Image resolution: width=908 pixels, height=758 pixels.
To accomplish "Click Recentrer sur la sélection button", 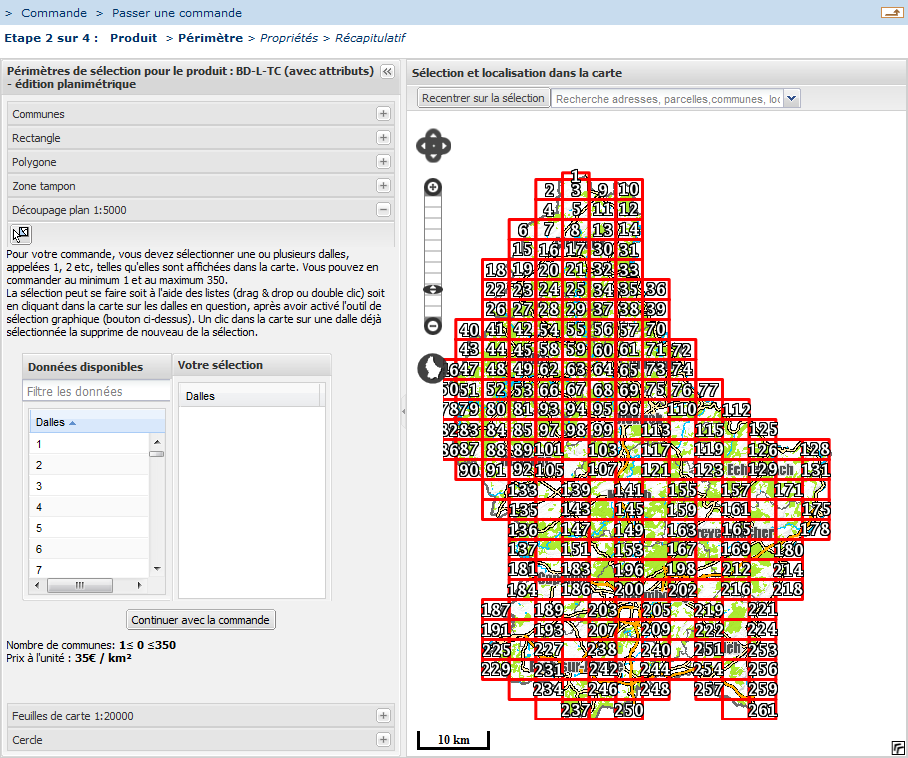I will (483, 98).
